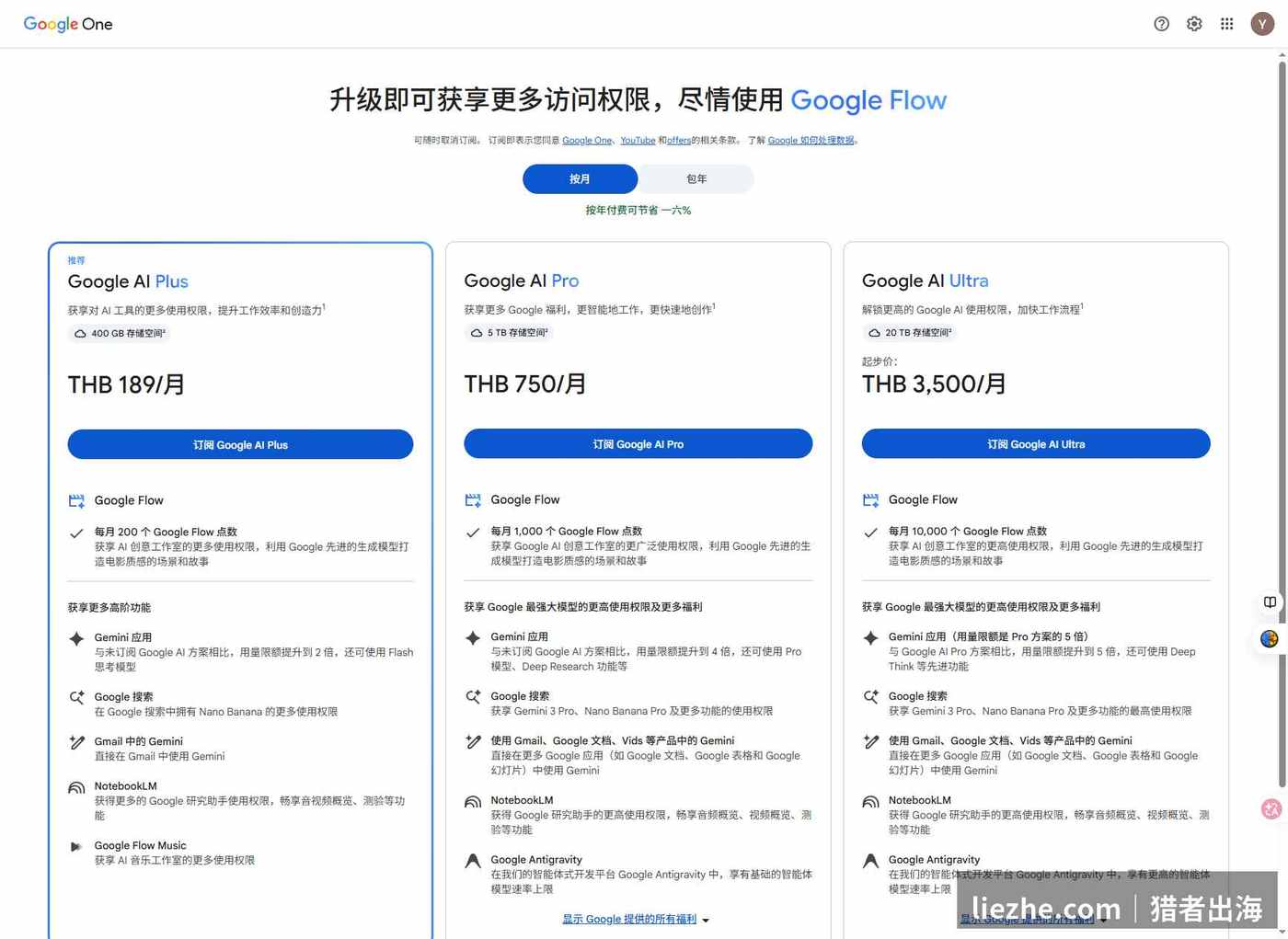1288x939 pixels.
Task: Expand 显示 Google 提供的所有福利 in Pro card
Action: (x=629, y=920)
